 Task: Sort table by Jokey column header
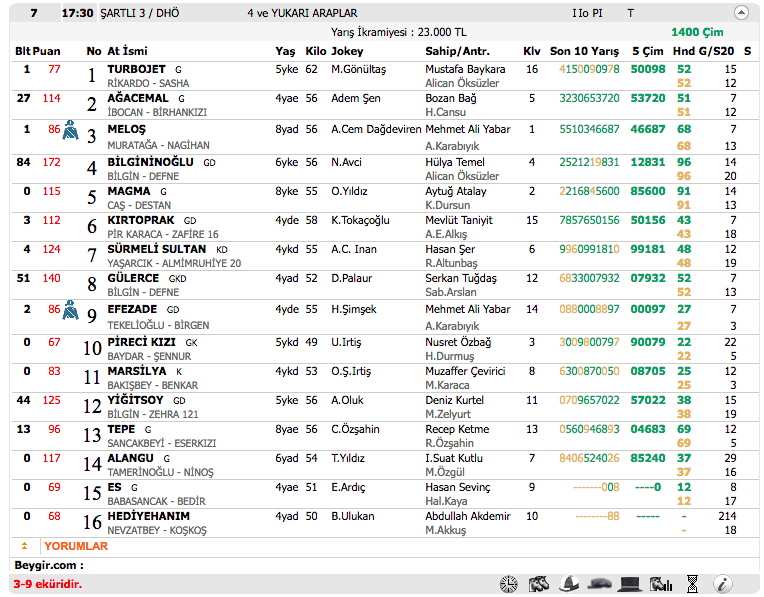347,51
